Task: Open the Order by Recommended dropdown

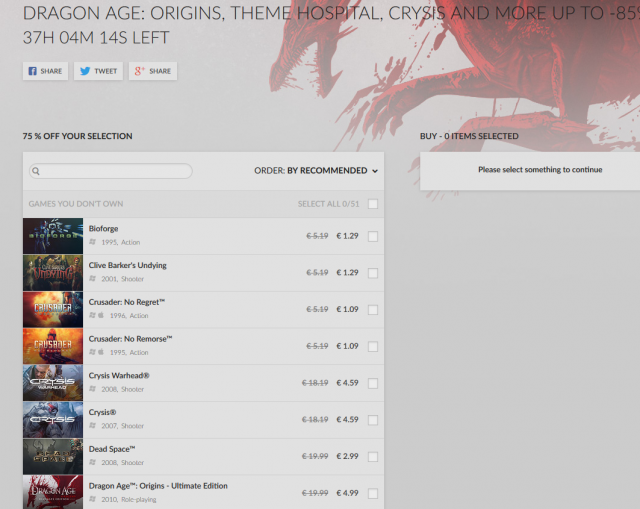Action: click(316, 171)
